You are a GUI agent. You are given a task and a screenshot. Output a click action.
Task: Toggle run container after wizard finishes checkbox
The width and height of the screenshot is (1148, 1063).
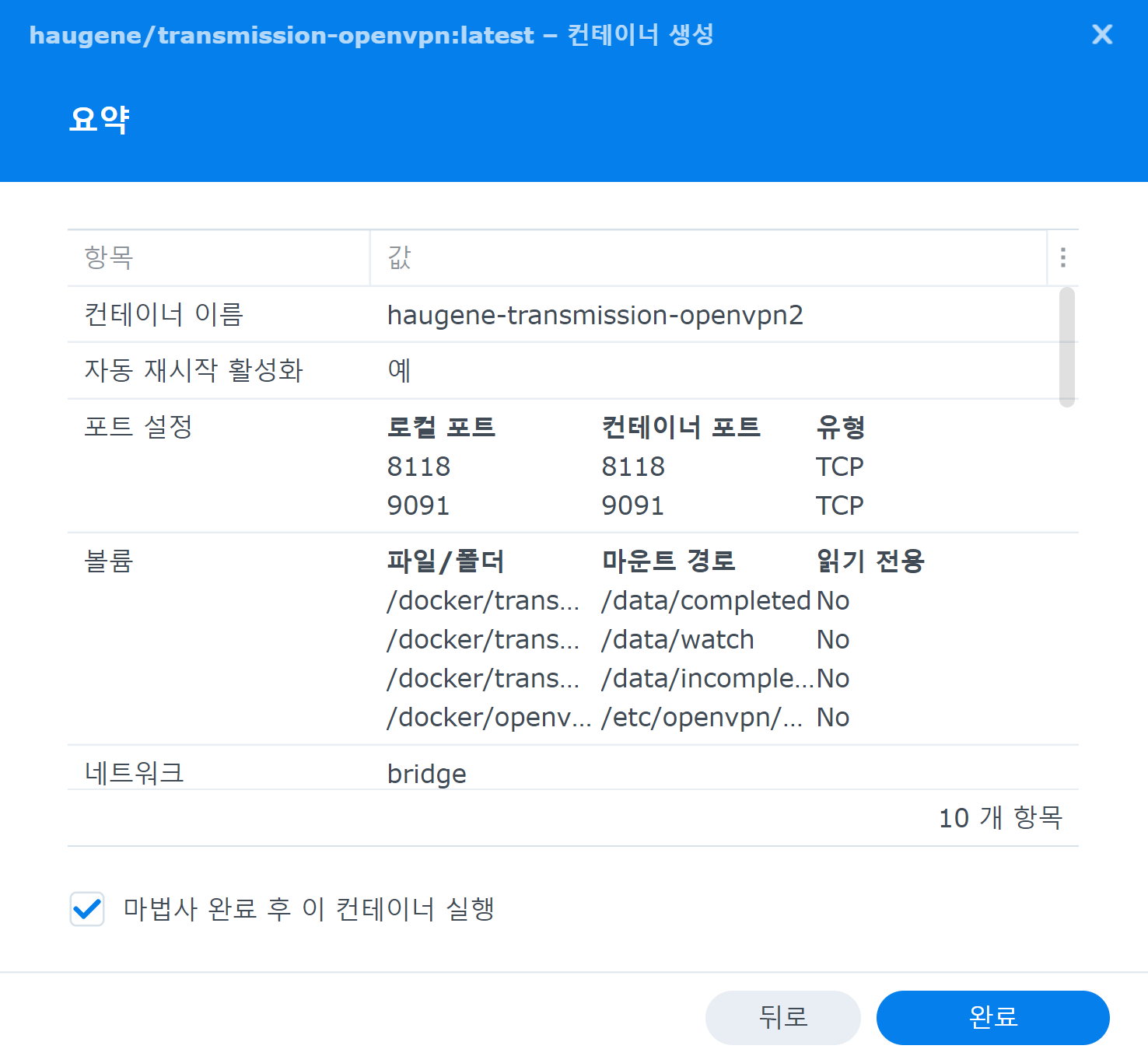(x=87, y=908)
